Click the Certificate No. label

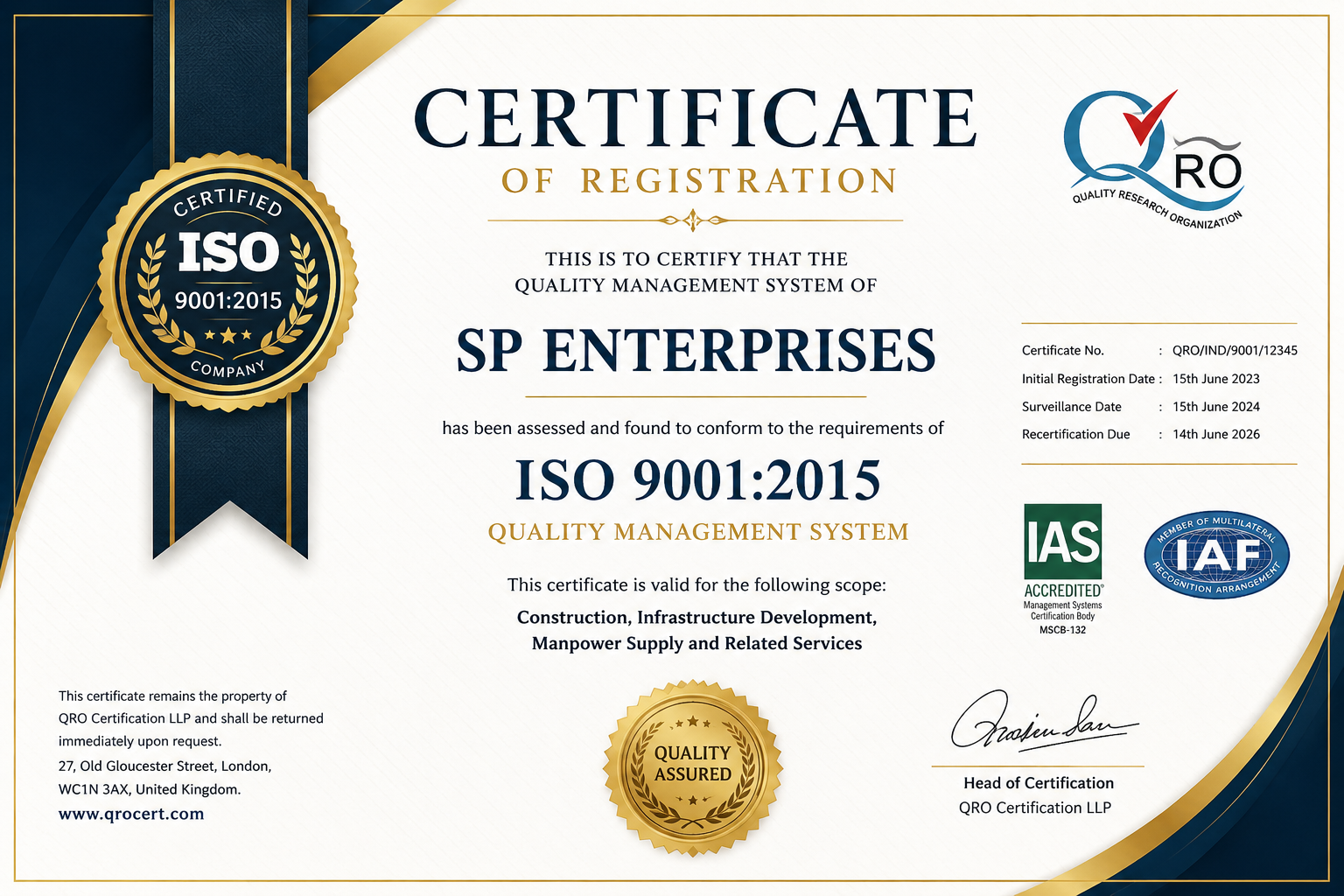coord(1063,350)
